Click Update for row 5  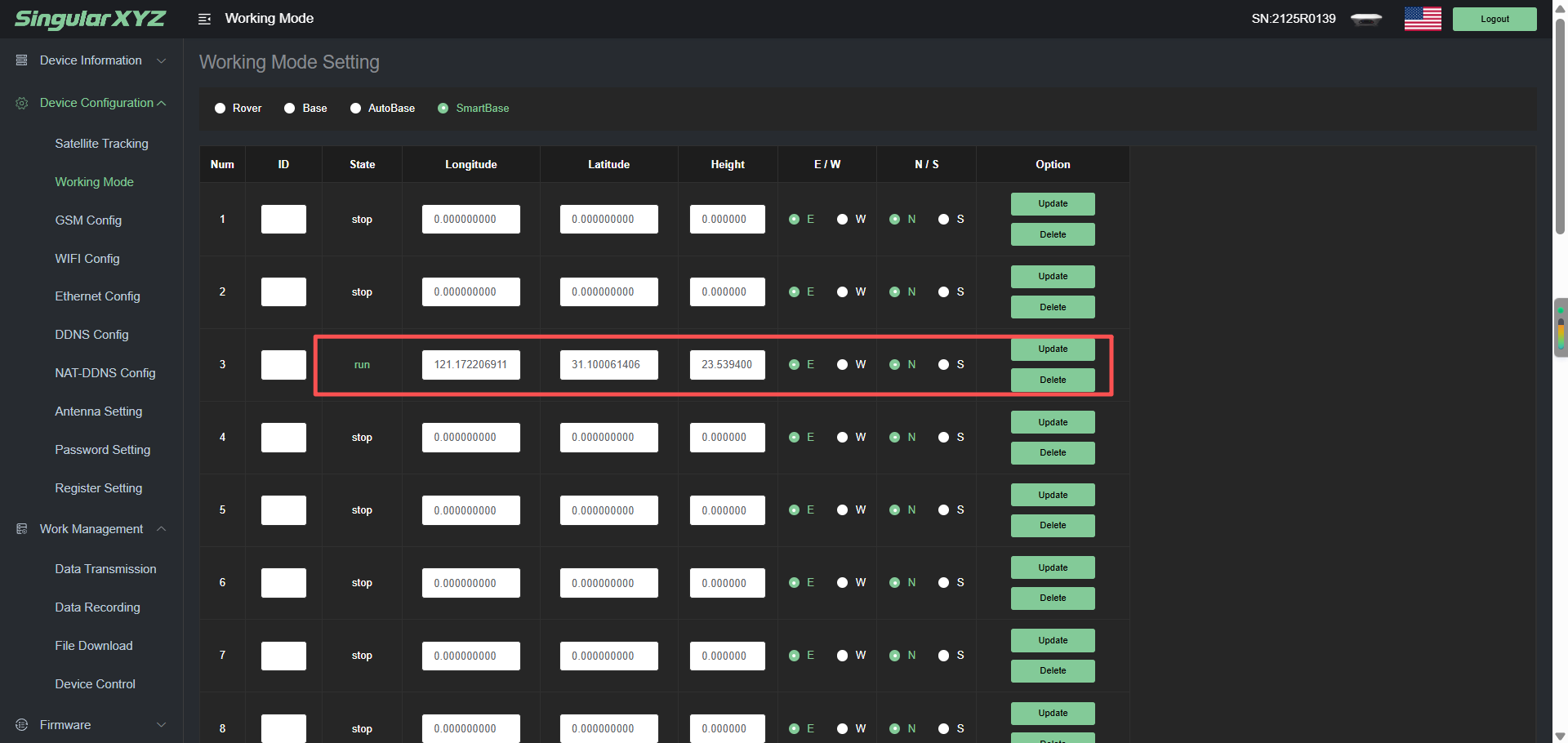point(1053,496)
